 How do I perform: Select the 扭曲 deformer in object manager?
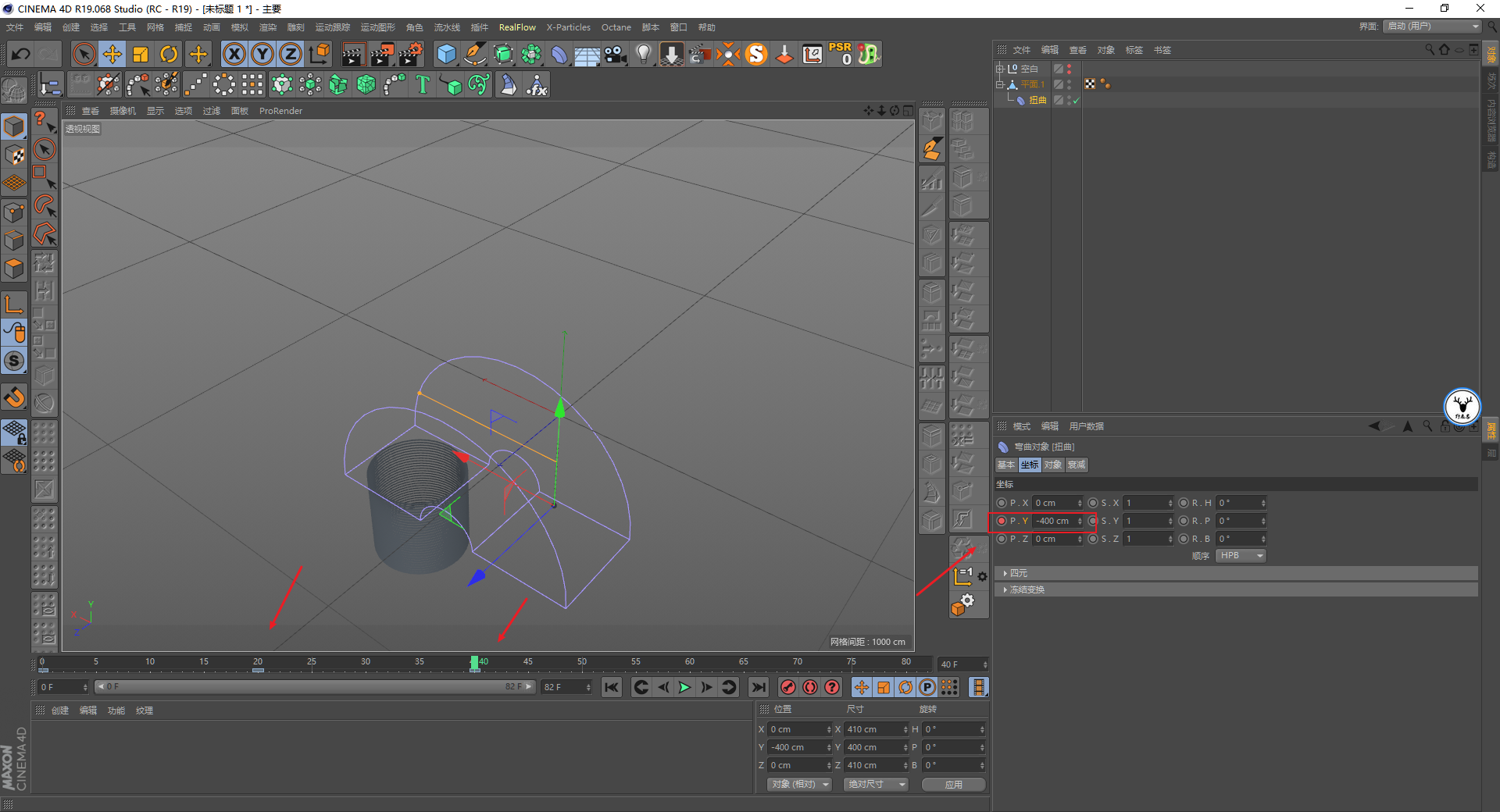point(1037,100)
